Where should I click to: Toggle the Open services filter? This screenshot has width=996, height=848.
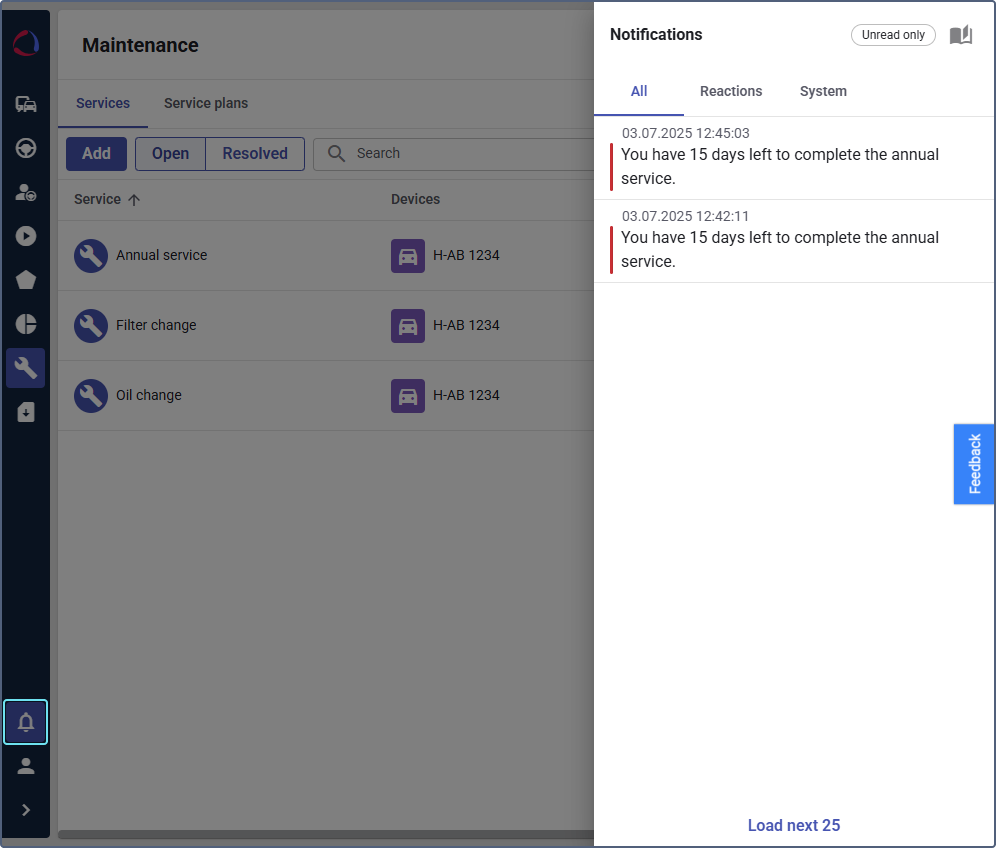click(x=170, y=154)
